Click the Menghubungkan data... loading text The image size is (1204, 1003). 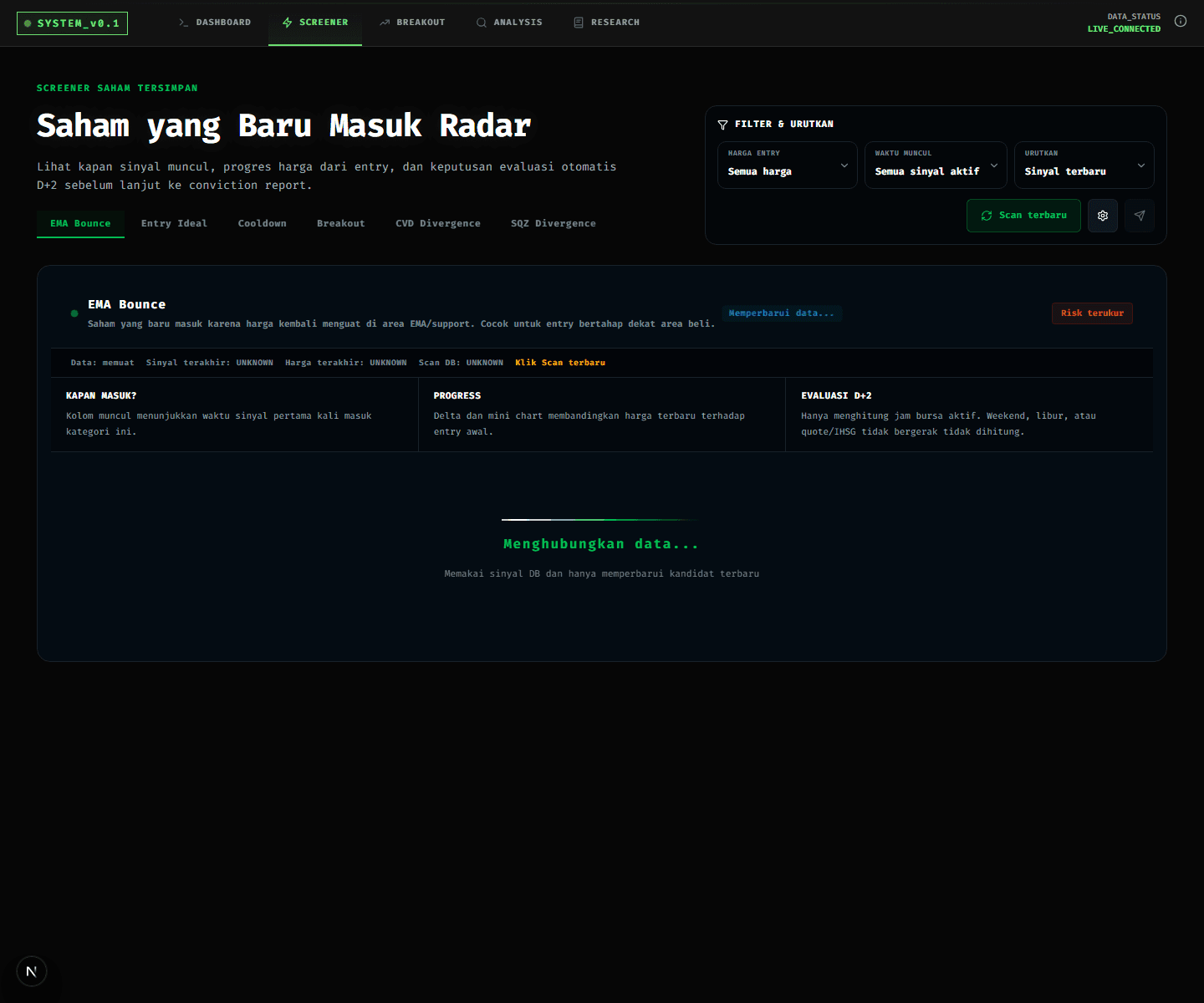pyautogui.click(x=601, y=544)
